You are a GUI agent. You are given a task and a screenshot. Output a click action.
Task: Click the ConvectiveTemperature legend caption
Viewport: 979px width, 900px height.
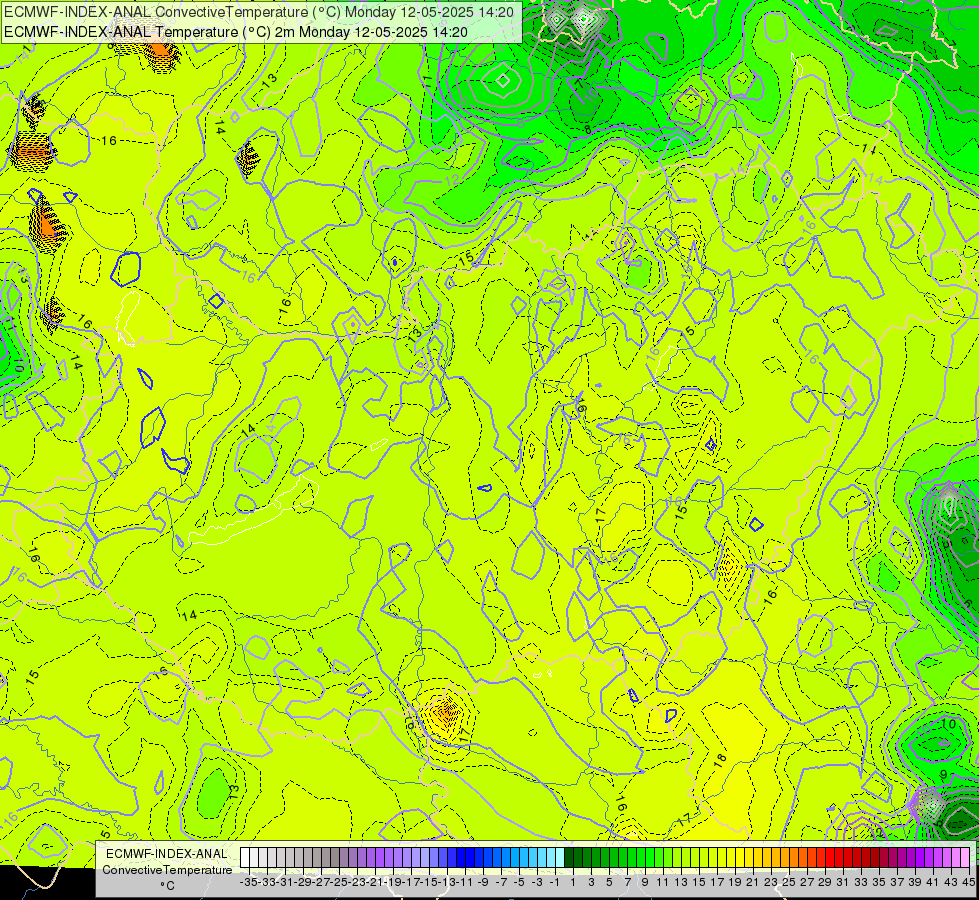pyautogui.click(x=167, y=869)
